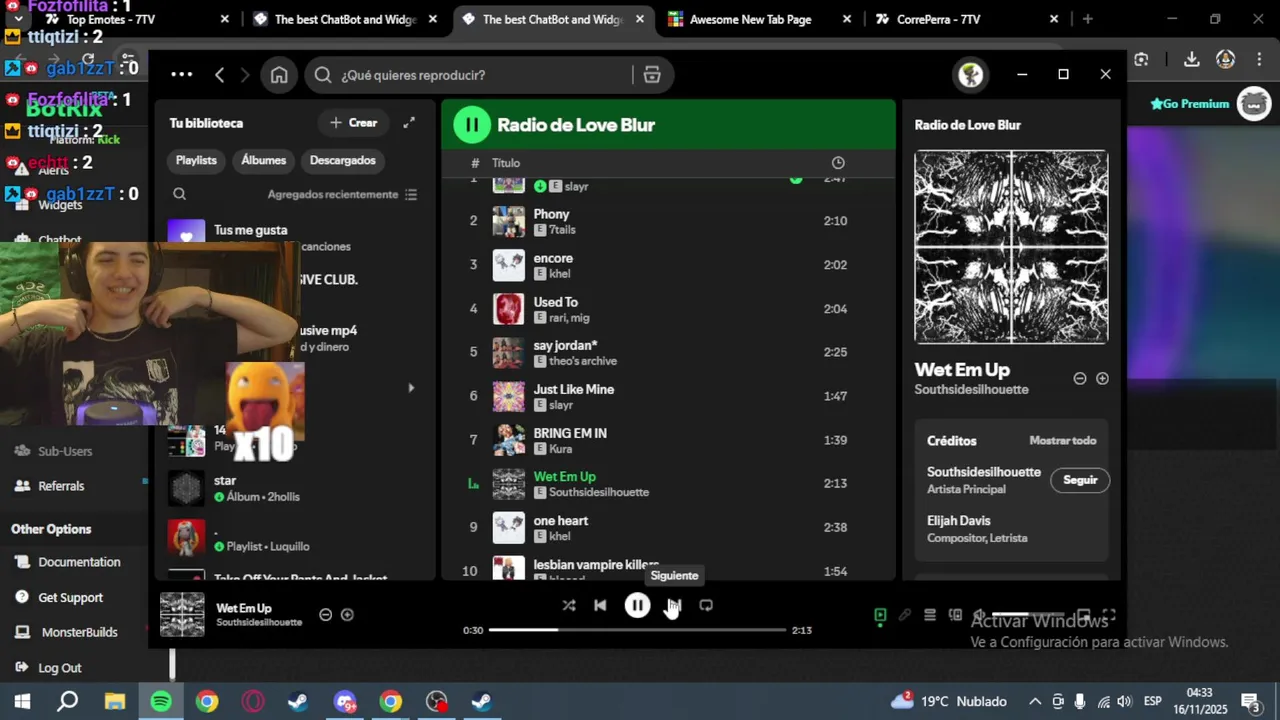Remove Wet Em Up via the right panel minus icon
The image size is (1280, 720).
click(1080, 379)
